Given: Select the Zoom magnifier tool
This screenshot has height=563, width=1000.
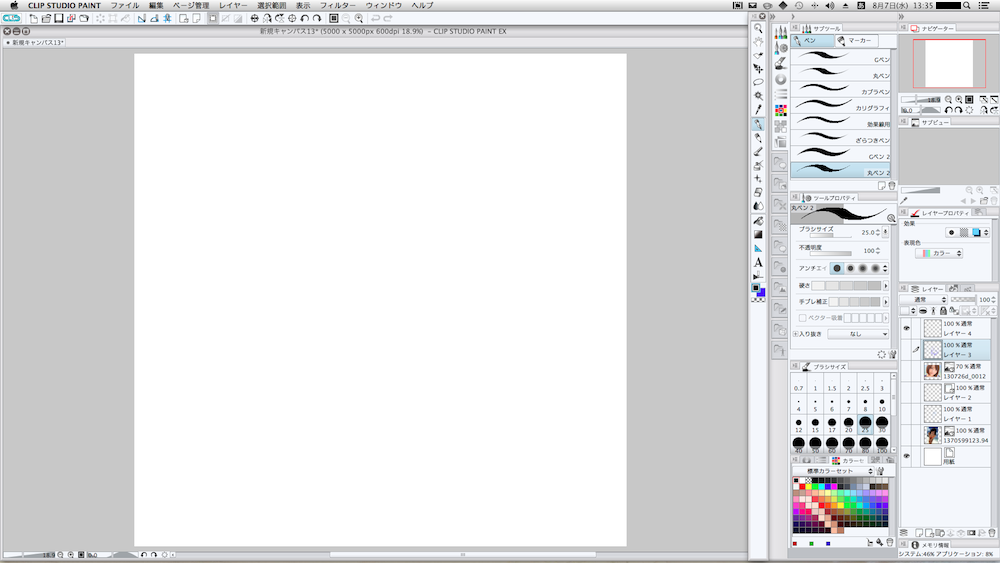Looking at the screenshot, I should (758, 29).
